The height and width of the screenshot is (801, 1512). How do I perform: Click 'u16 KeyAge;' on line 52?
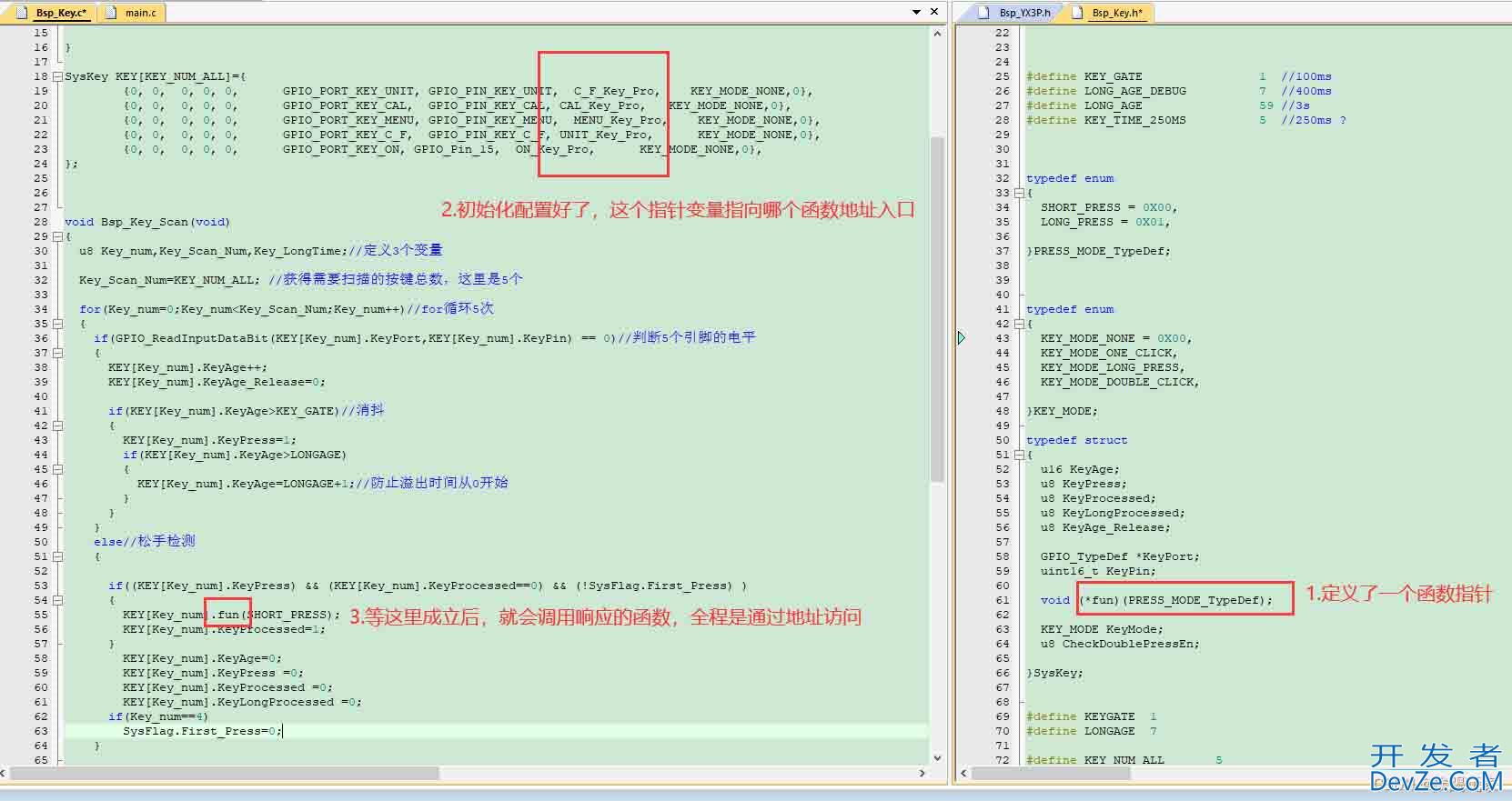coord(1081,469)
